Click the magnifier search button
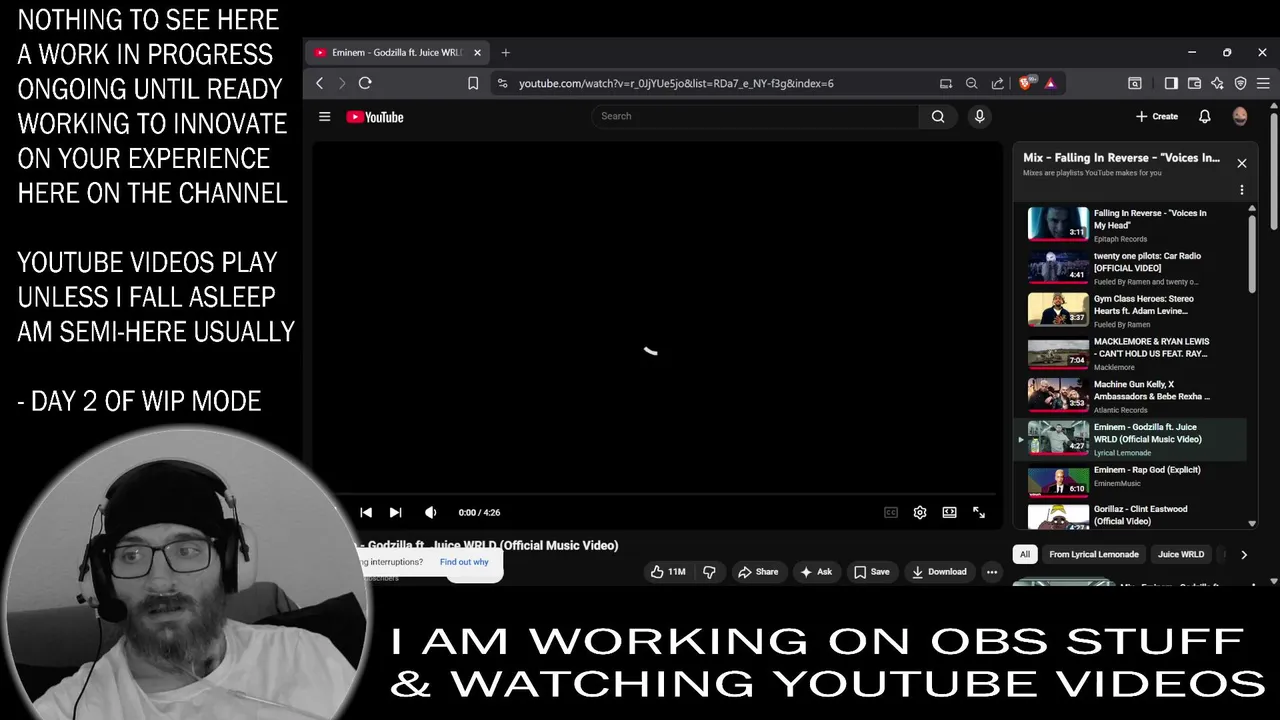The height and width of the screenshot is (720, 1280). click(x=938, y=116)
